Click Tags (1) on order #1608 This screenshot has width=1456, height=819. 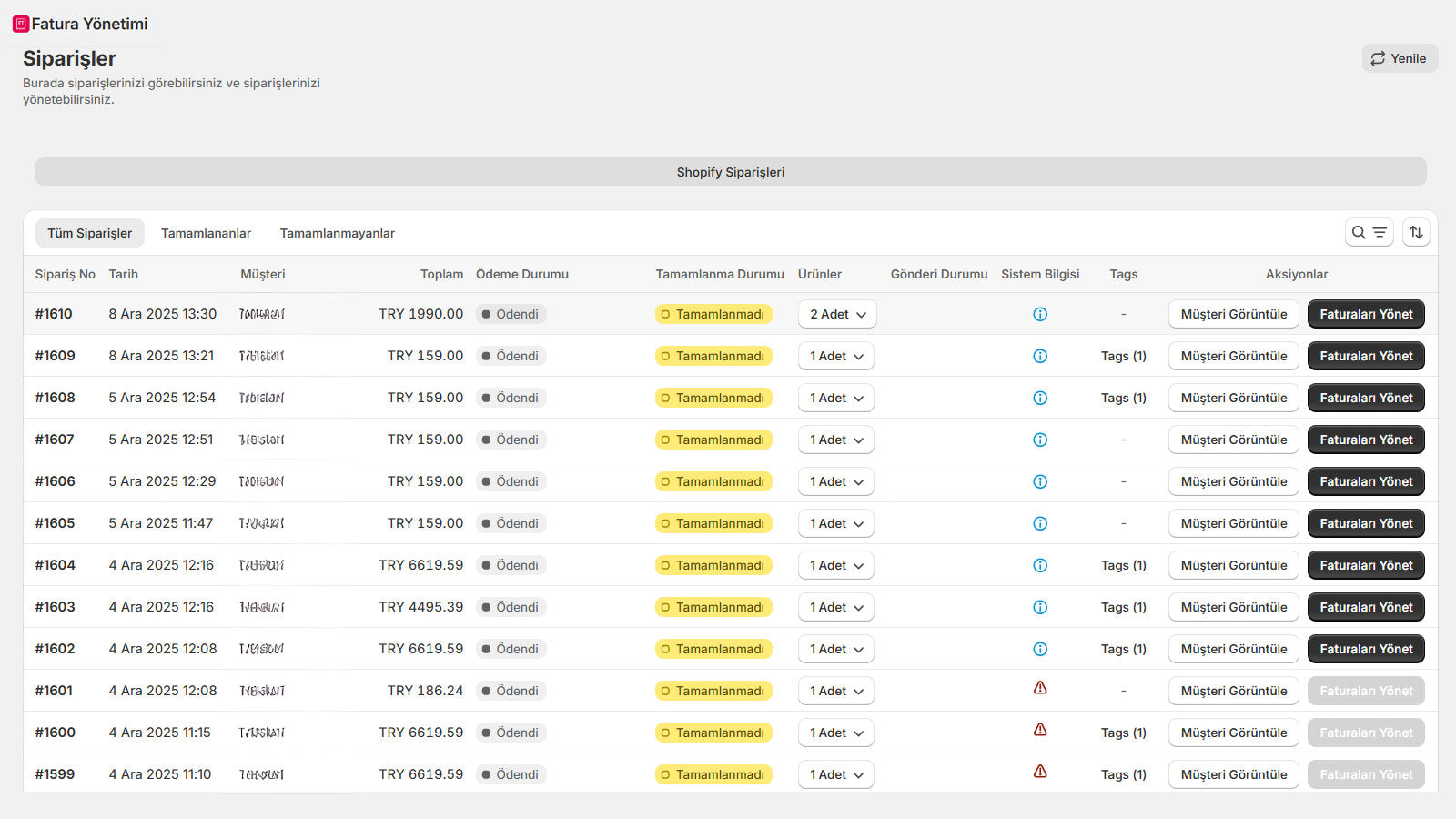pyautogui.click(x=1123, y=398)
